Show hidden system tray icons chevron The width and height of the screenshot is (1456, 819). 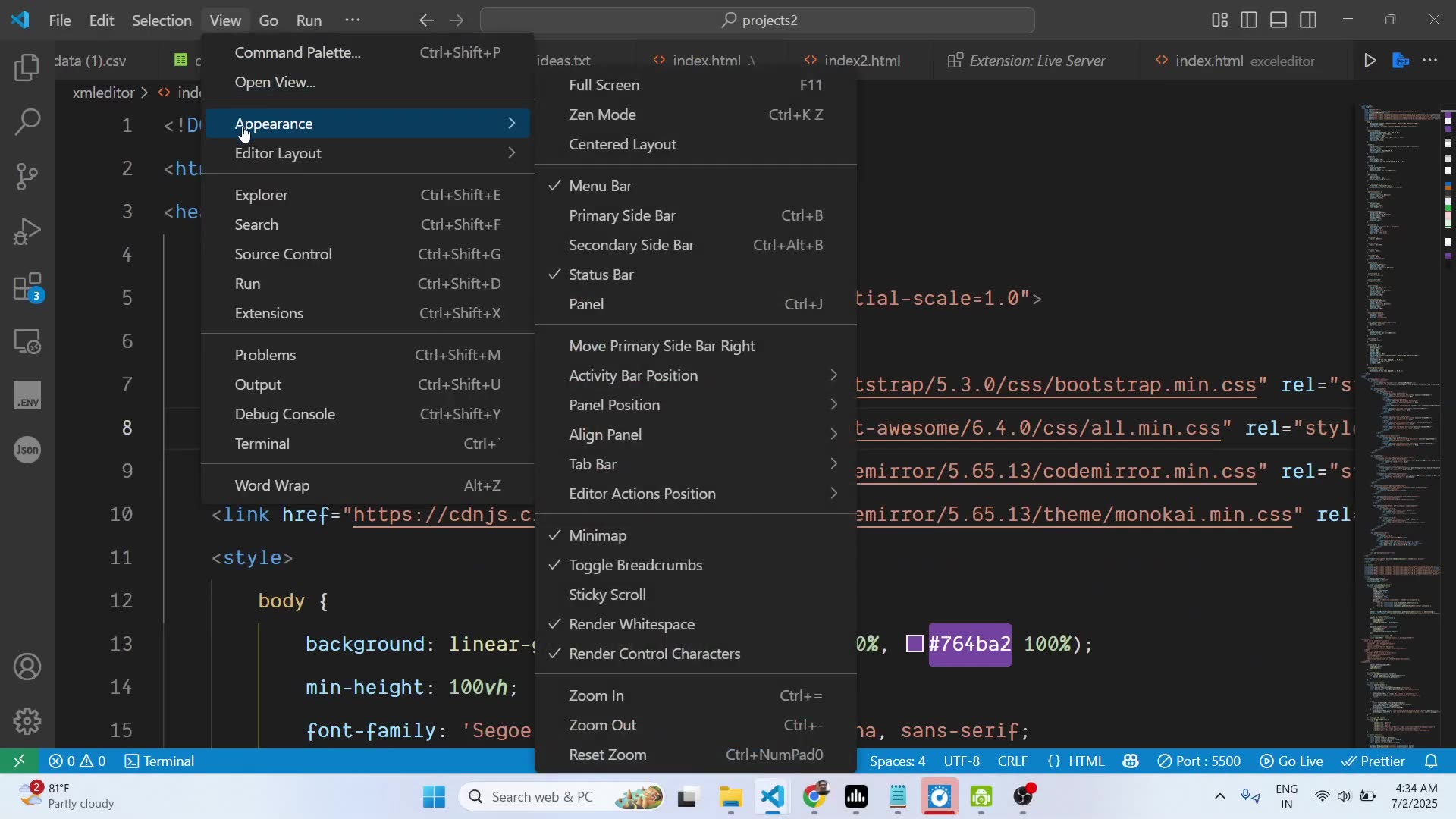point(1219,796)
